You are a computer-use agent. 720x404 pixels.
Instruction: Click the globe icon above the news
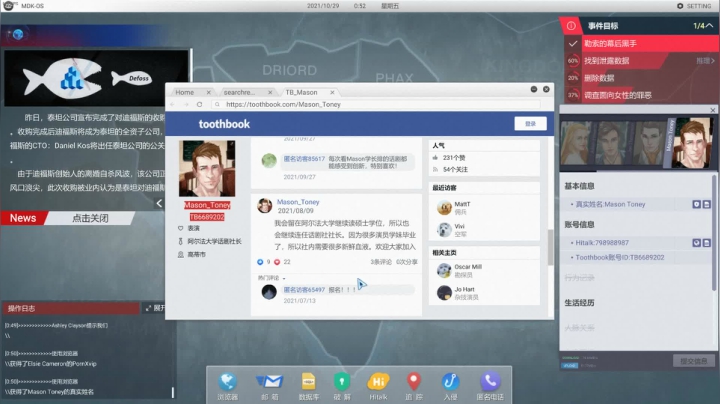coord(18,34)
